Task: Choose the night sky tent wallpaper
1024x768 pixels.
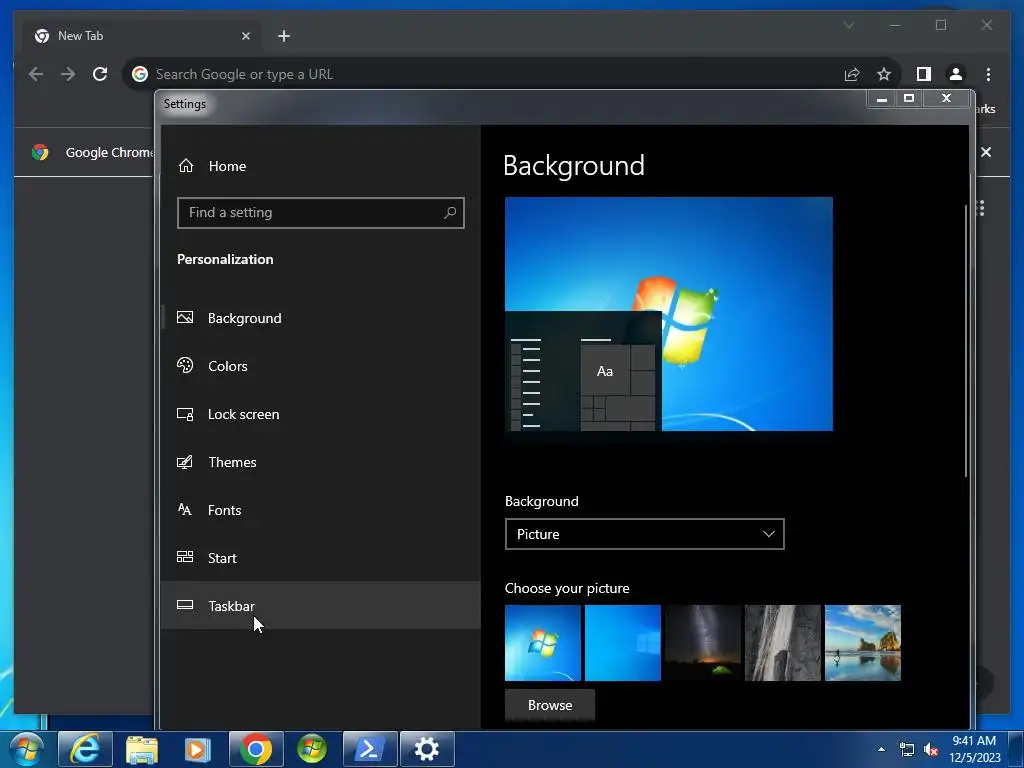Action: 703,643
